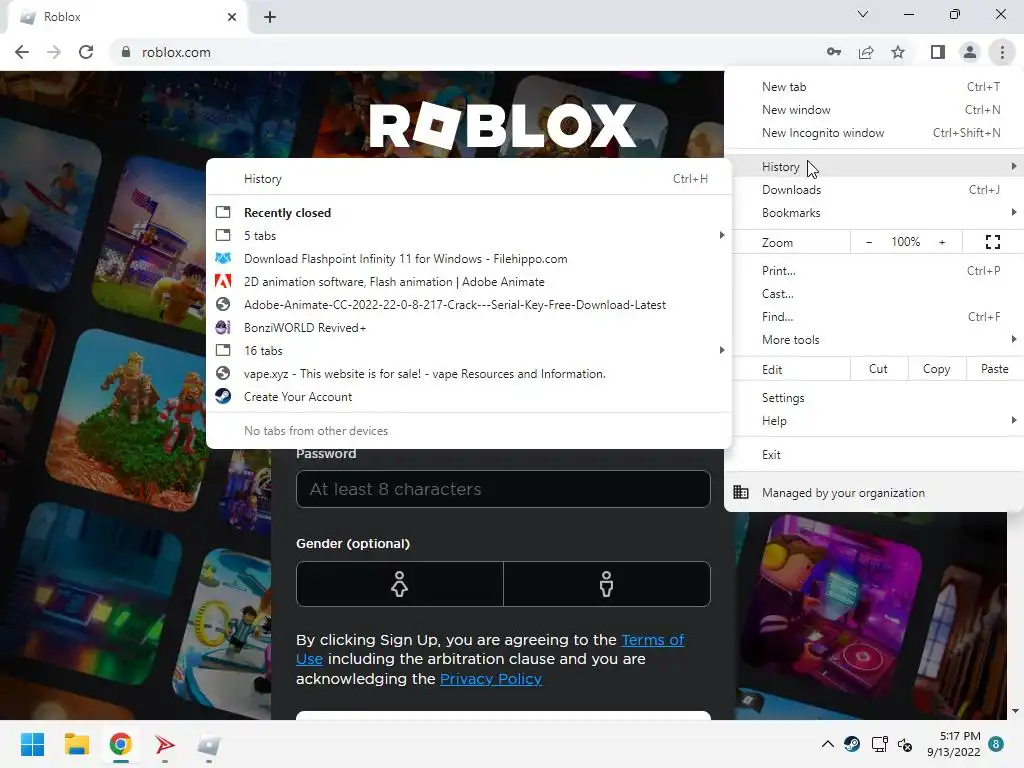This screenshot has width=1024, height=768.
Task: Select New tab from the menu
Action: tap(874, 87)
